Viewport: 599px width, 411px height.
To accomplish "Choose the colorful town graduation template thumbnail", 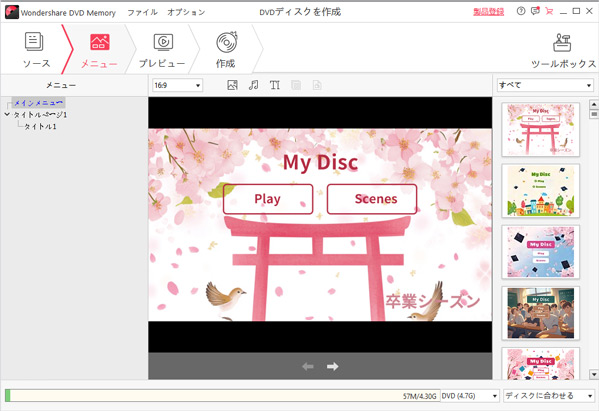I will tap(541, 191).
